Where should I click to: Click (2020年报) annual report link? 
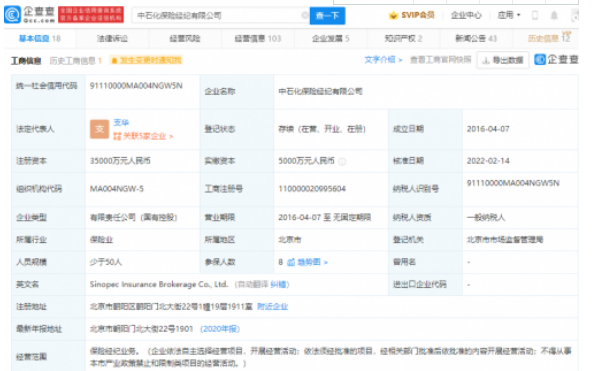[x=220, y=329]
